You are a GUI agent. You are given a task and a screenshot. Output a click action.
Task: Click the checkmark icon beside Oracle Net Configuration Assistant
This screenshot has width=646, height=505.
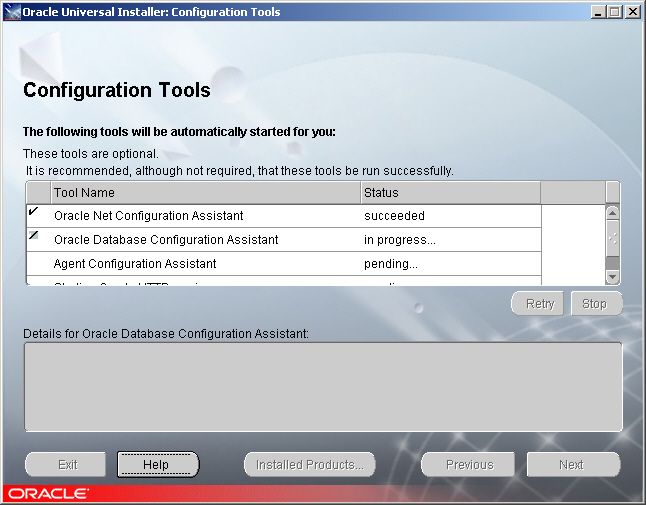click(x=33, y=211)
